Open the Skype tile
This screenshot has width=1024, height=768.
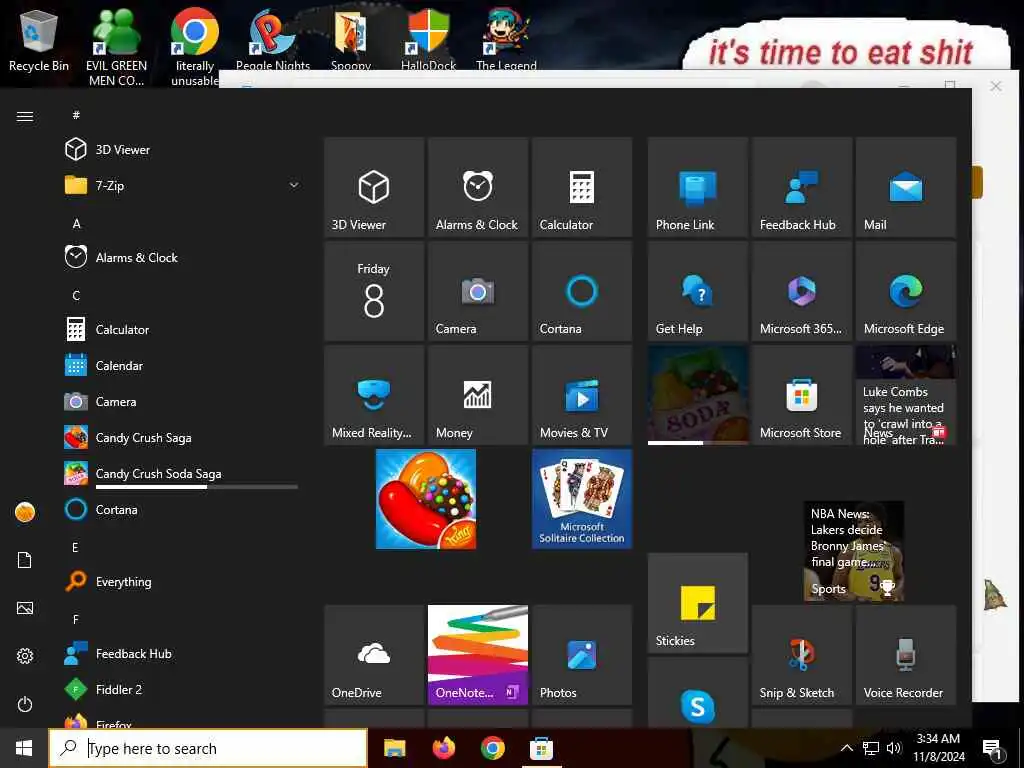[x=697, y=692]
